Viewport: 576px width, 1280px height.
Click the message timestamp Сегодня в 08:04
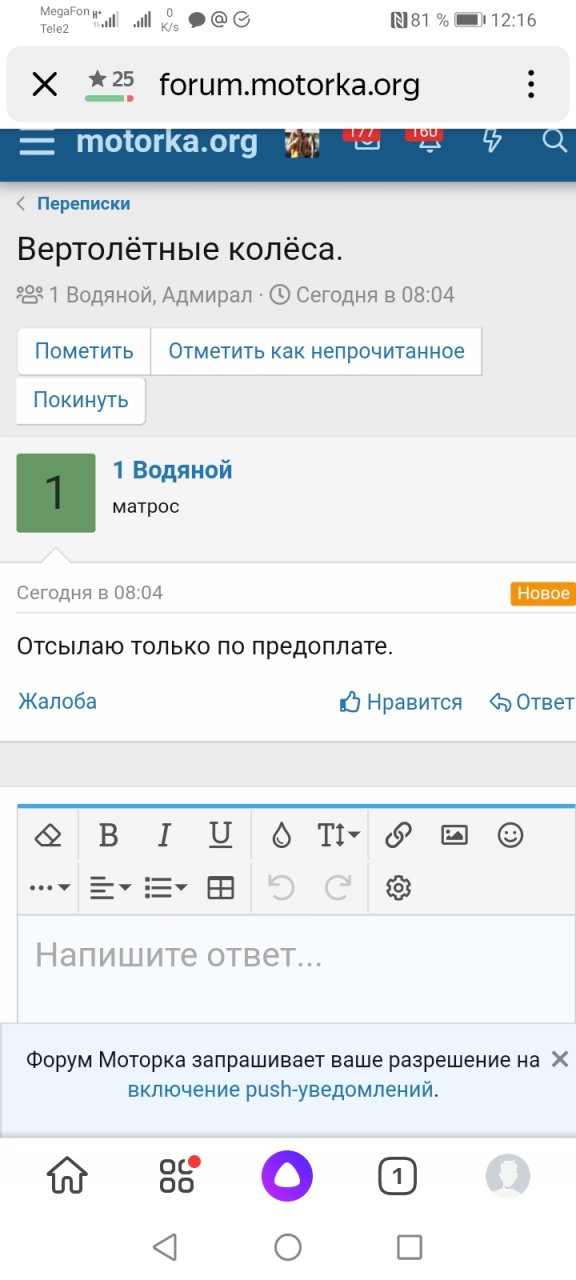[x=90, y=593]
